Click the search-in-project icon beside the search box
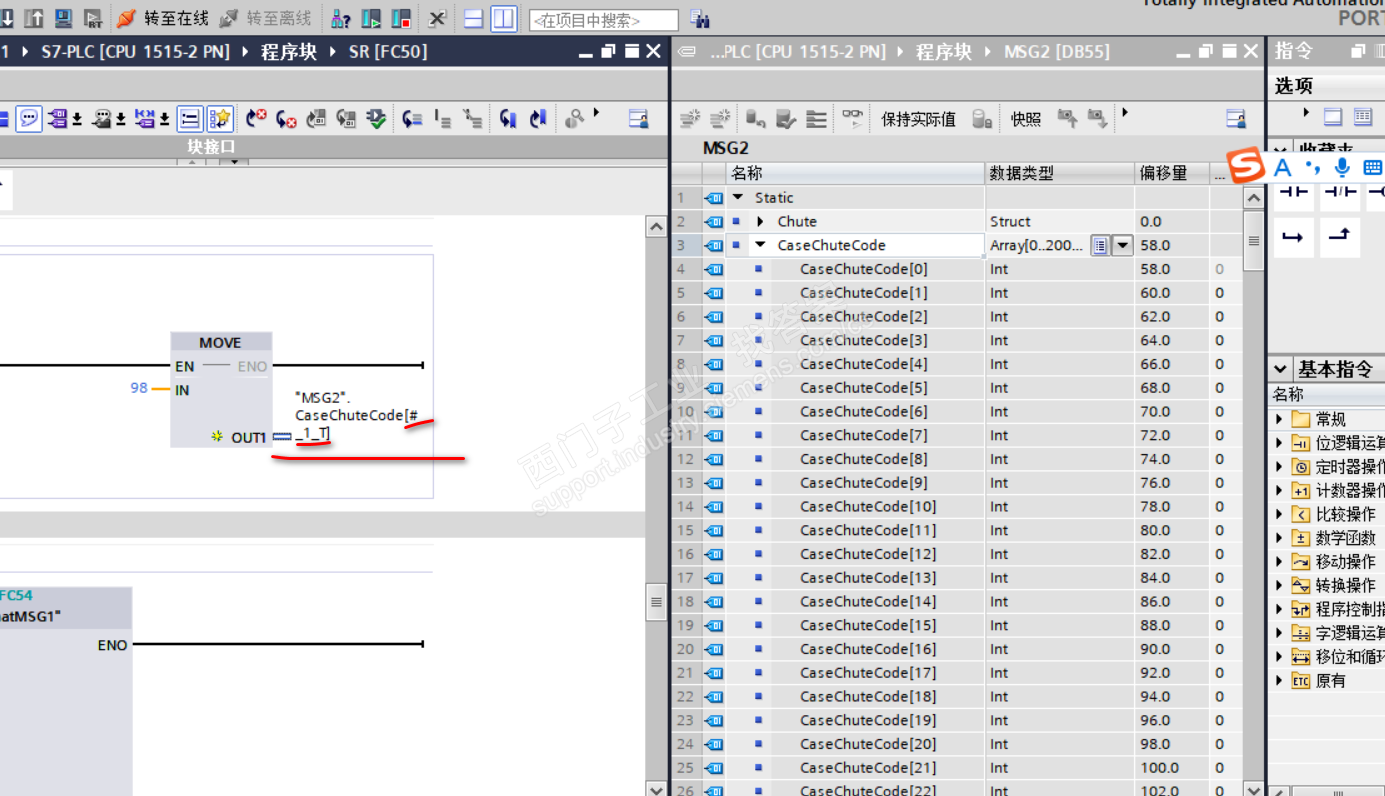This screenshot has width=1385, height=796. pos(700,19)
